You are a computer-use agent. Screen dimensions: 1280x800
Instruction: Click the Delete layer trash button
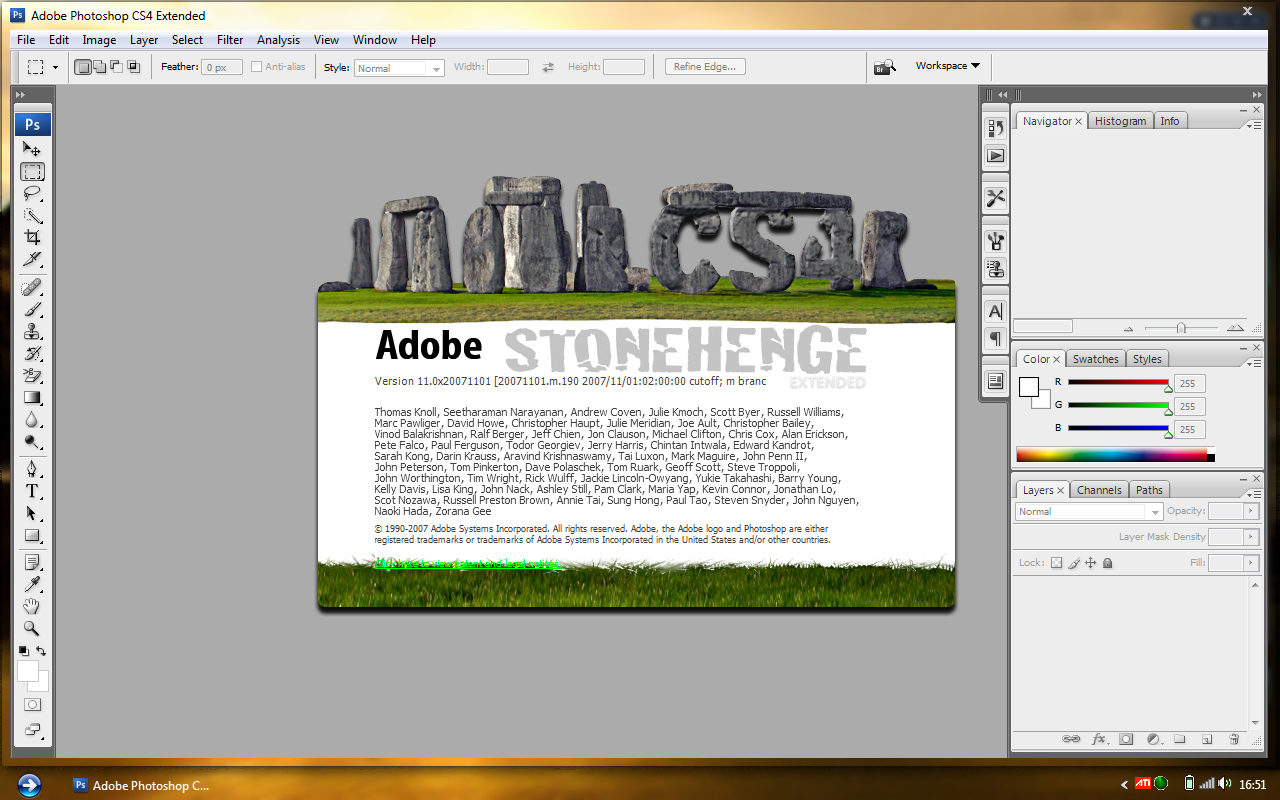coord(1234,739)
